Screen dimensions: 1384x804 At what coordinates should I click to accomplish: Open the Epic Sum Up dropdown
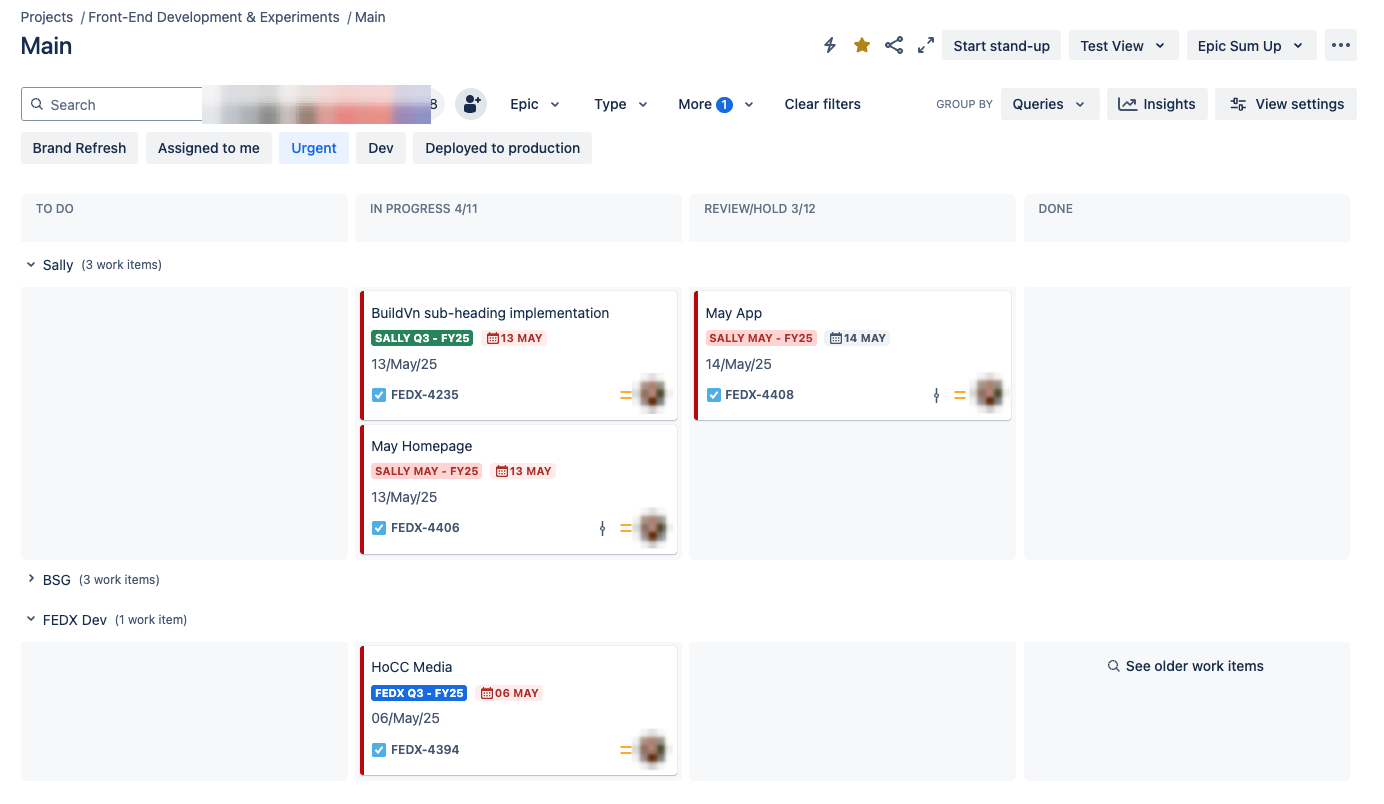(1251, 46)
